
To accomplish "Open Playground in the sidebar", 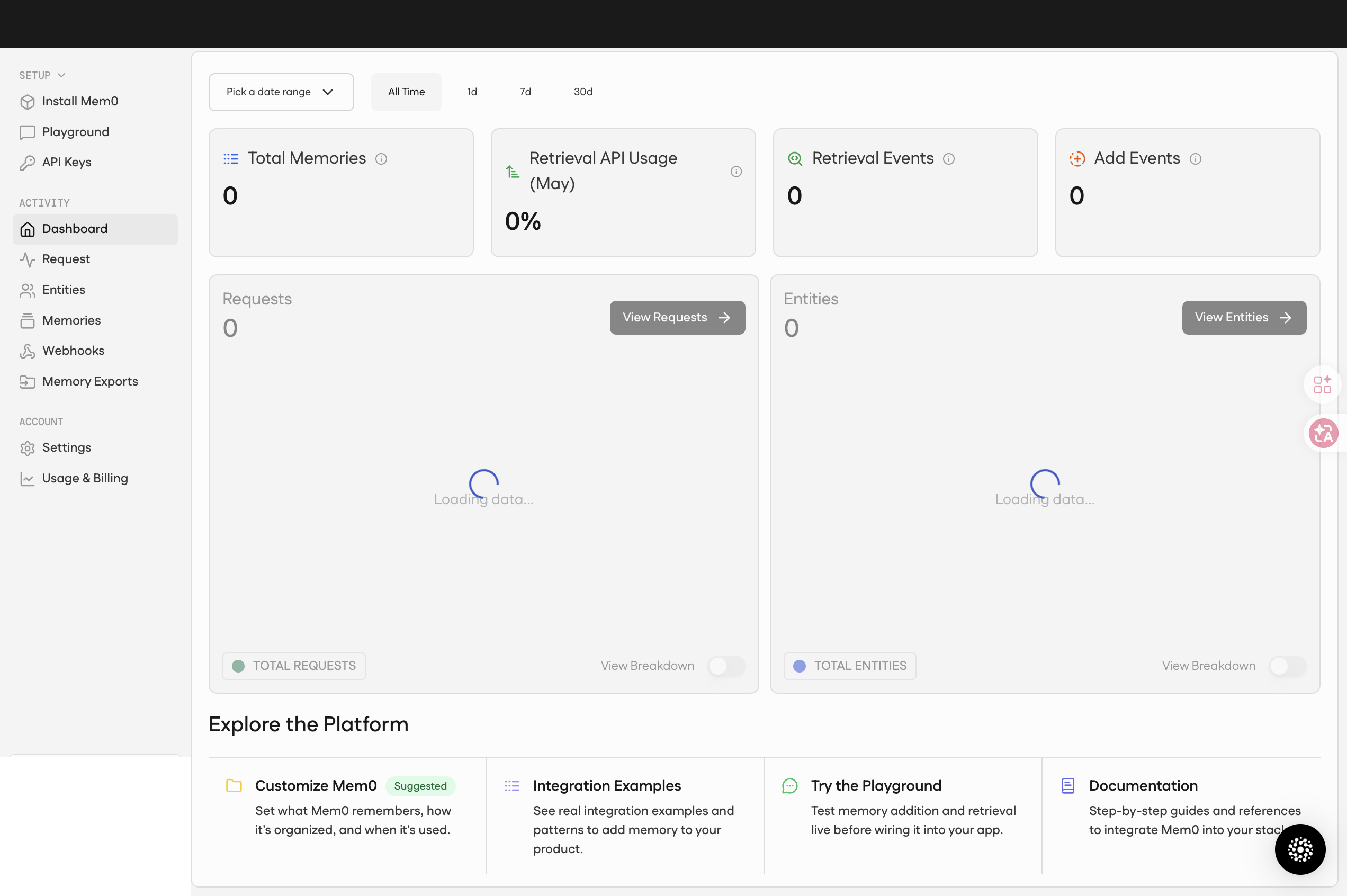I will coord(95,132).
